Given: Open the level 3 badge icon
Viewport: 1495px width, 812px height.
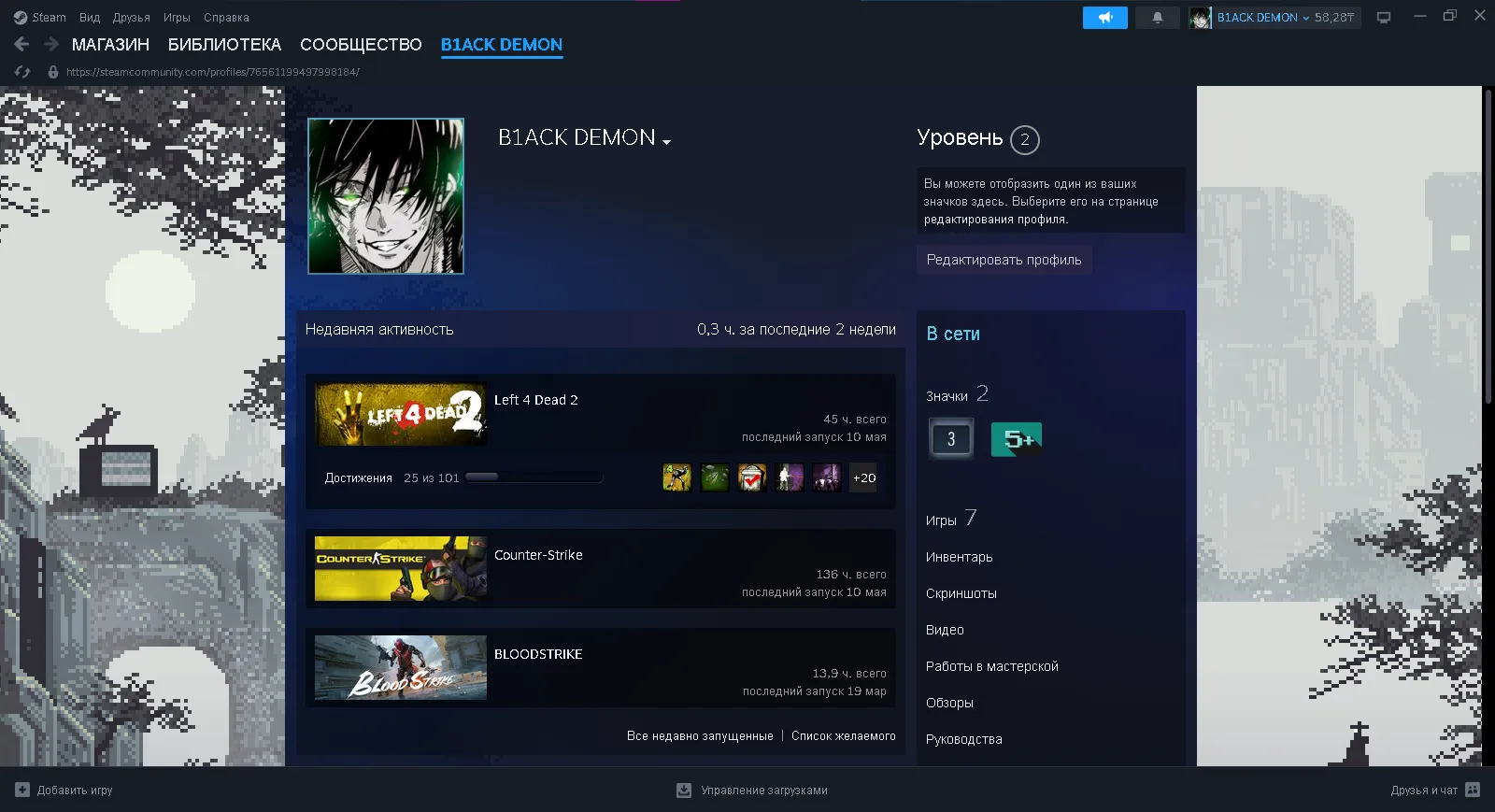Looking at the screenshot, I should click(951, 438).
